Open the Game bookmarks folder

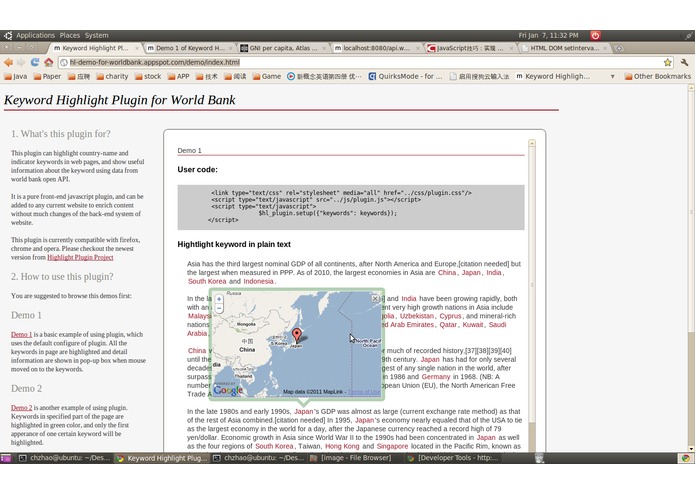267,76
